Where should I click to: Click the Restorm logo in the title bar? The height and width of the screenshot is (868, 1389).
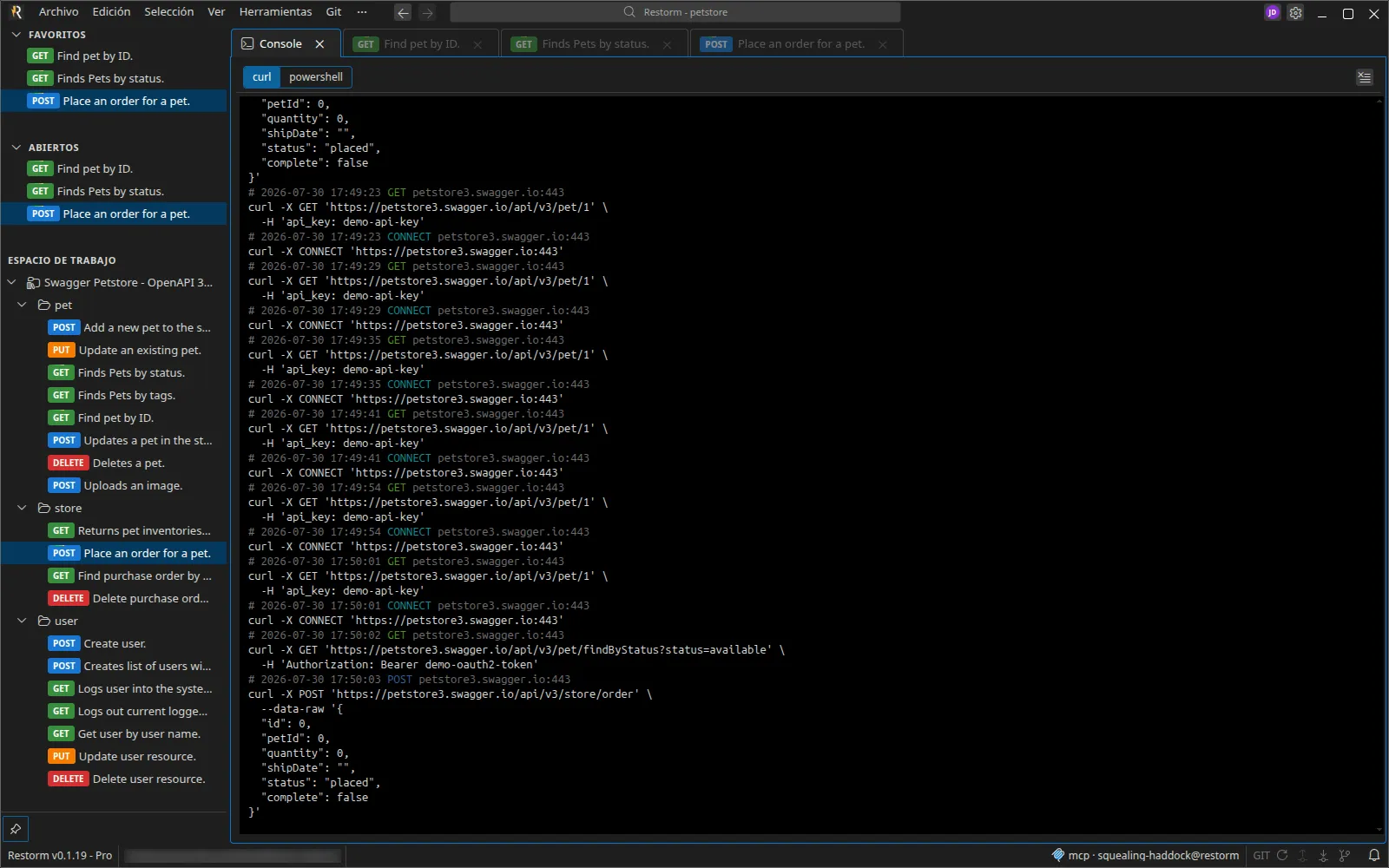click(x=16, y=12)
